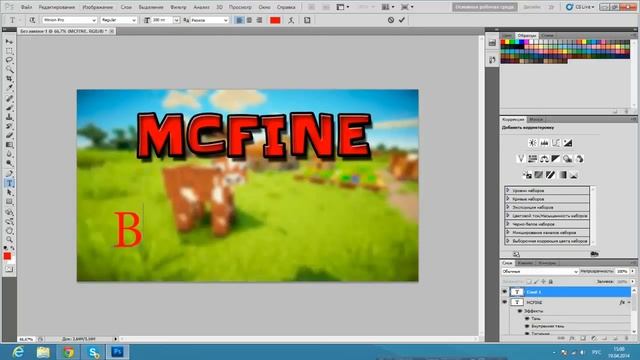Select the Brush tool
The height and width of the screenshot is (360, 640).
[9, 108]
